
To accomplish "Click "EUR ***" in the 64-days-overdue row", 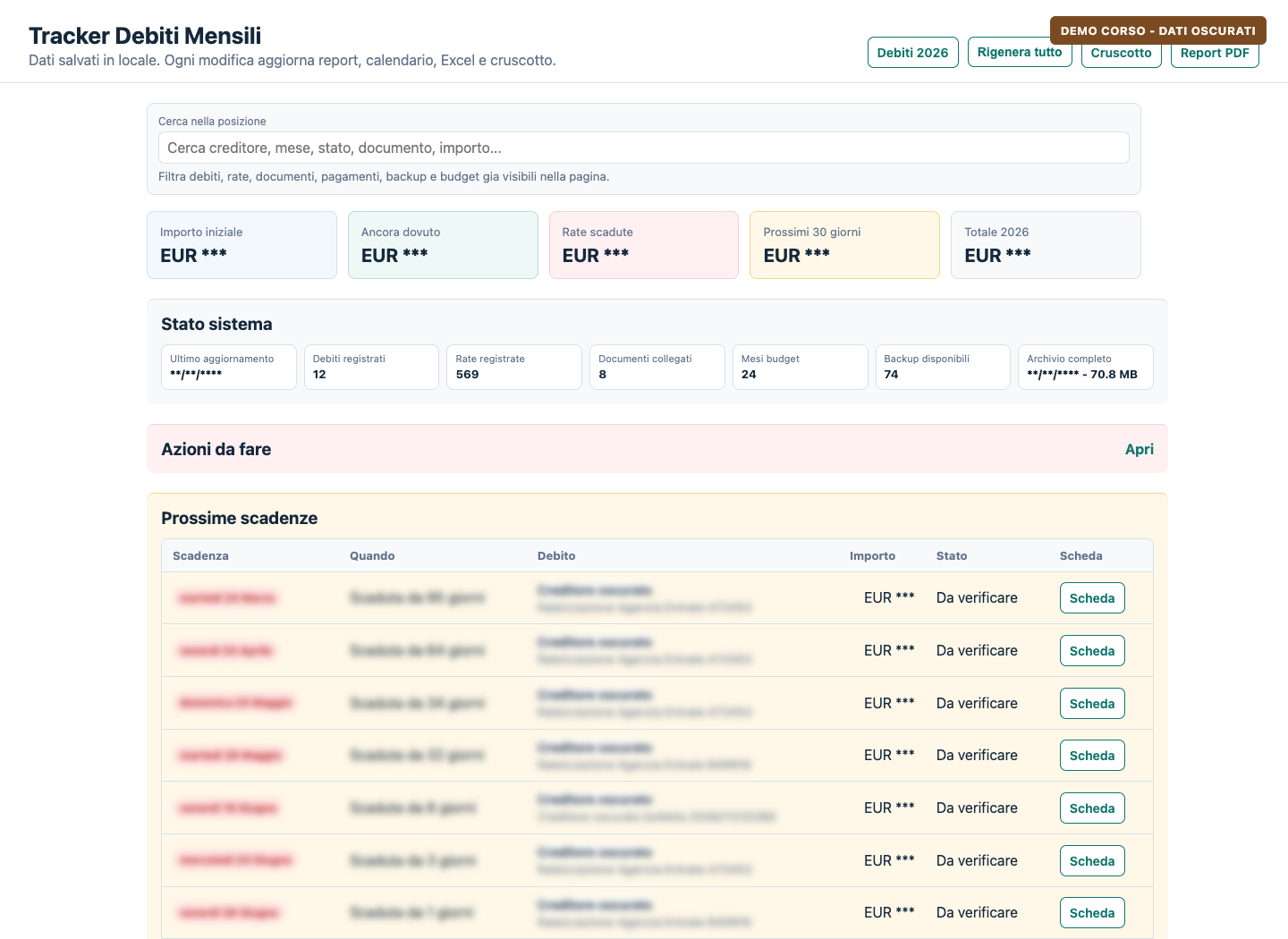I will pyautogui.click(x=889, y=650).
